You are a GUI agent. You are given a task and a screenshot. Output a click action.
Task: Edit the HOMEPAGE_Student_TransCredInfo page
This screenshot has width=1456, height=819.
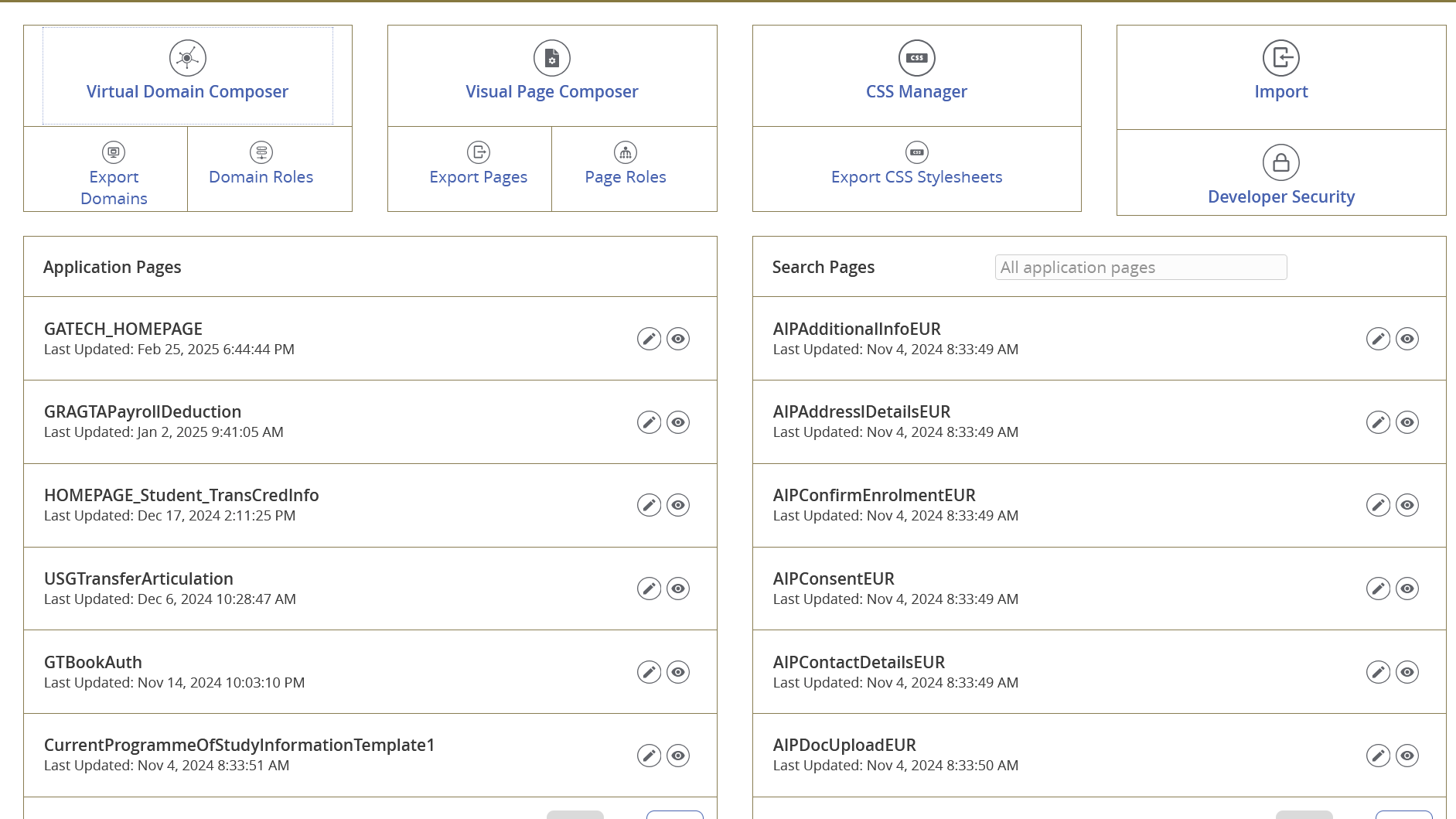(649, 505)
